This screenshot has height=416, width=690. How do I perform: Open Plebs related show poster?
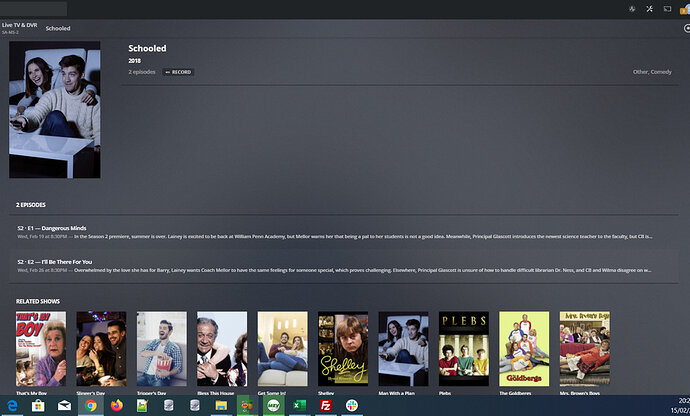pyautogui.click(x=464, y=349)
